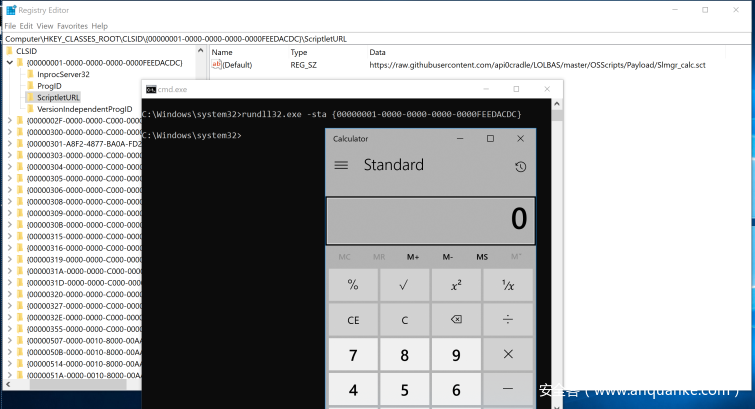The image size is (755, 409).
Task: Click the 6 key in Calculator
Action: (456, 389)
